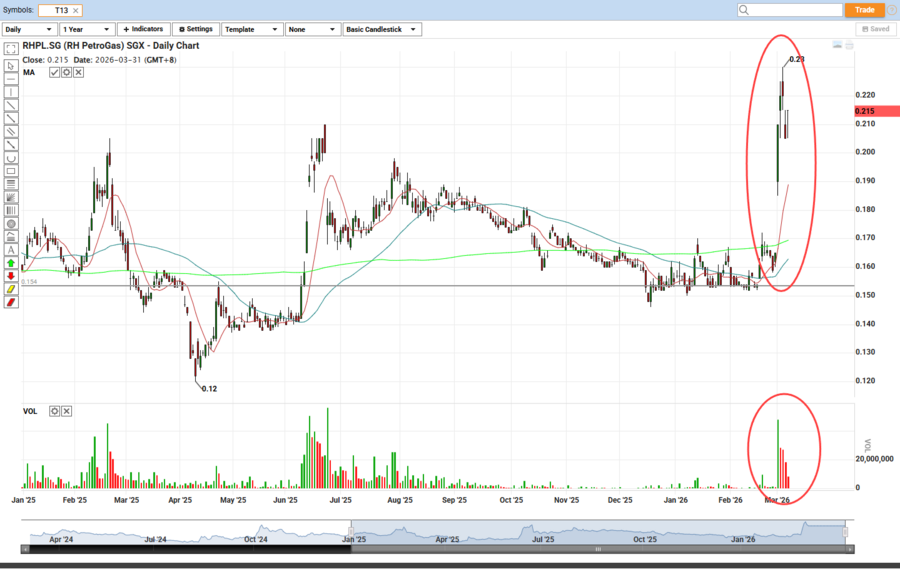Select the text annotation 'A' tool

point(11,250)
